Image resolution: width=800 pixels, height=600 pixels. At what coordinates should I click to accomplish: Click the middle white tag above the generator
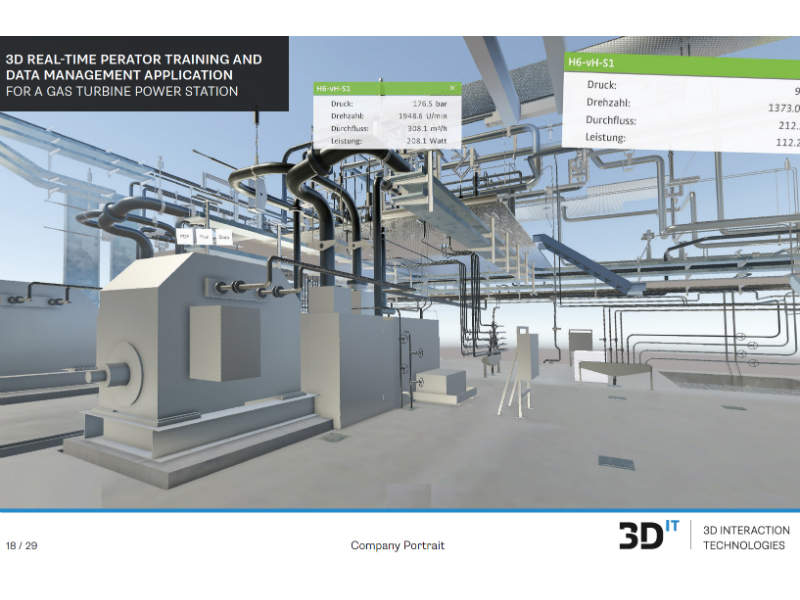[205, 237]
